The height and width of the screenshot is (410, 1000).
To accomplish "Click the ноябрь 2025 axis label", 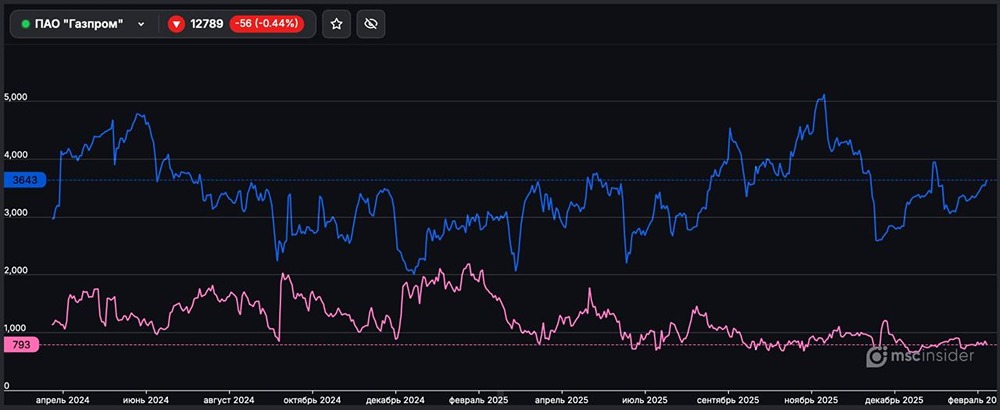I will click(812, 400).
